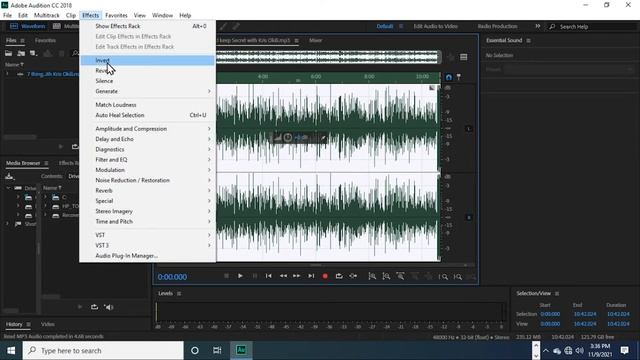This screenshot has width=640, height=360.
Task: Open the Window menu in menu bar
Action: (162, 15)
